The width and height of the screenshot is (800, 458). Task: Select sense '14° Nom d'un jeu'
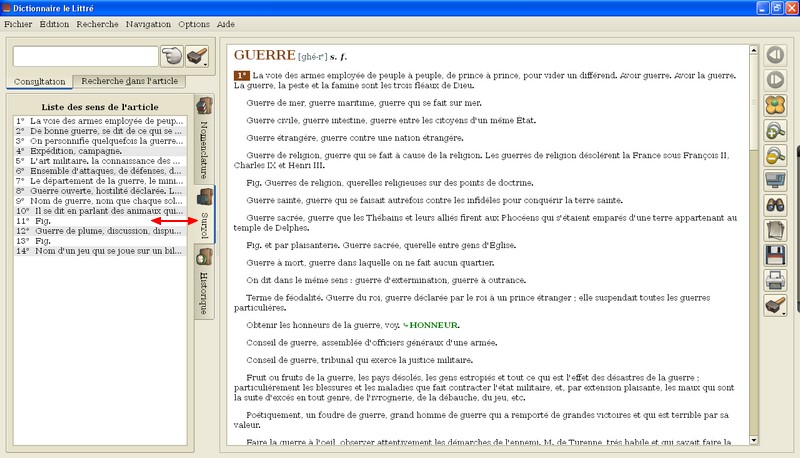coord(99,251)
